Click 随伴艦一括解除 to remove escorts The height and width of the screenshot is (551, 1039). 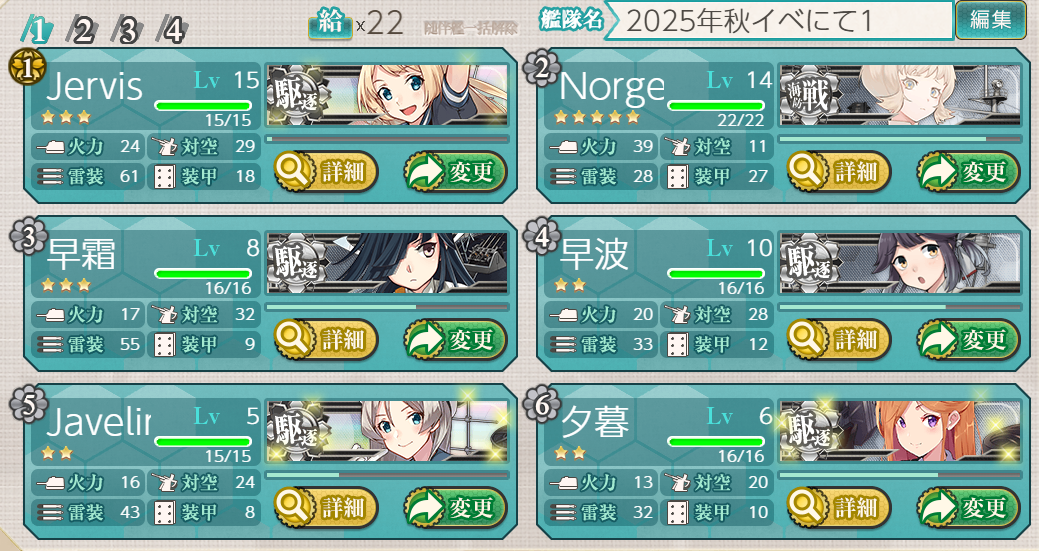click(x=471, y=28)
